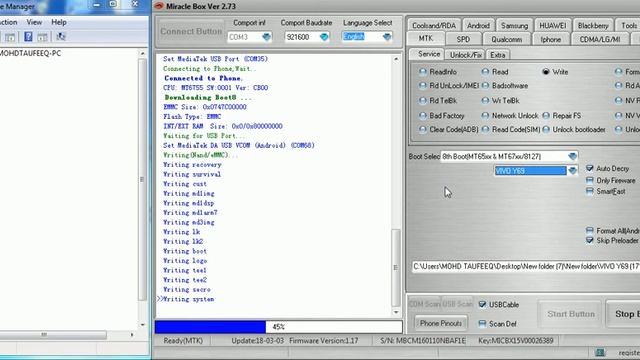The width and height of the screenshot is (640, 360).
Task: Toggle the Scan Def checkbox
Action: click(482, 324)
